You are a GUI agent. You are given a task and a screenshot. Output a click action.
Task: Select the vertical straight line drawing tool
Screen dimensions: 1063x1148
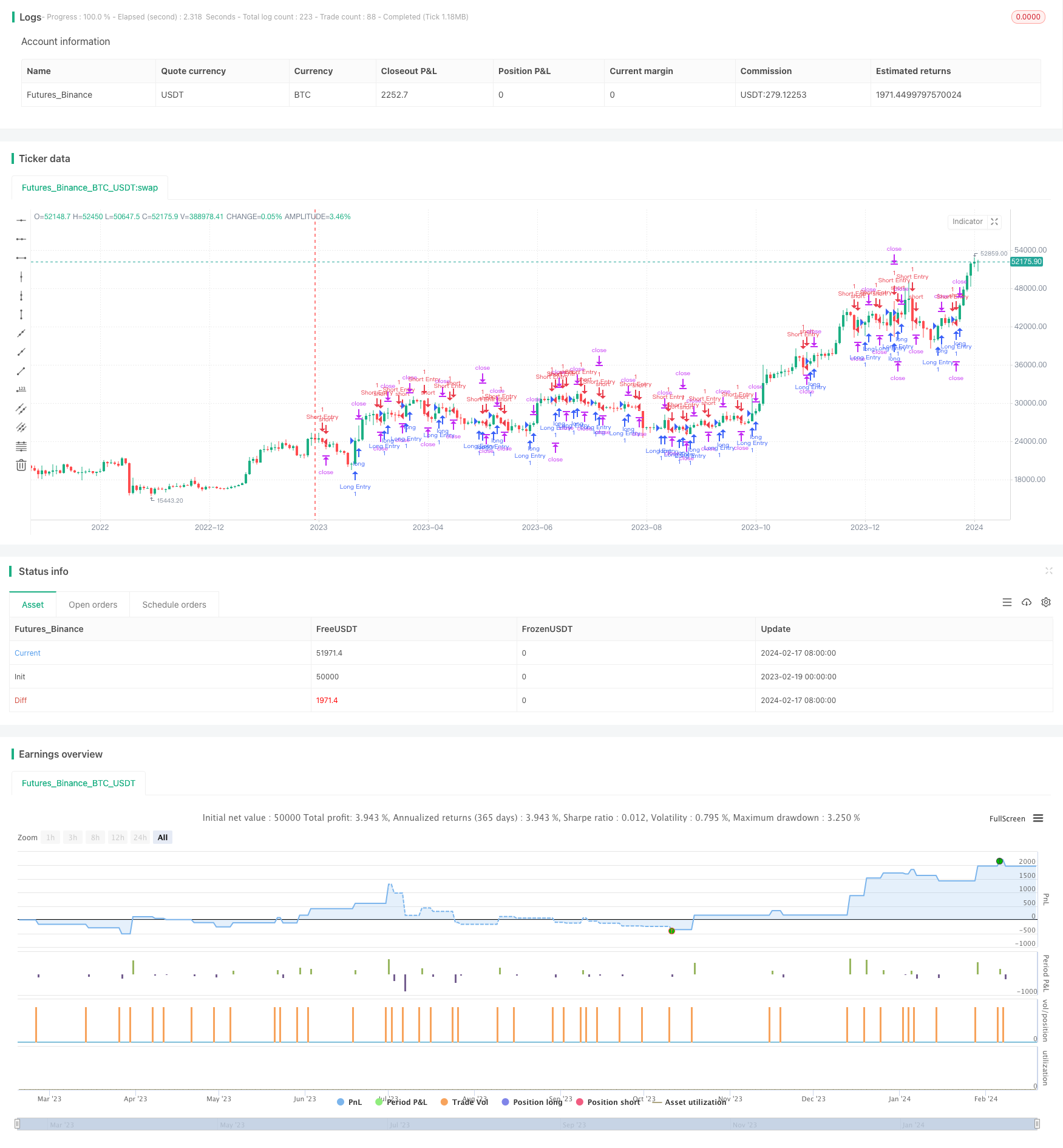point(21,277)
